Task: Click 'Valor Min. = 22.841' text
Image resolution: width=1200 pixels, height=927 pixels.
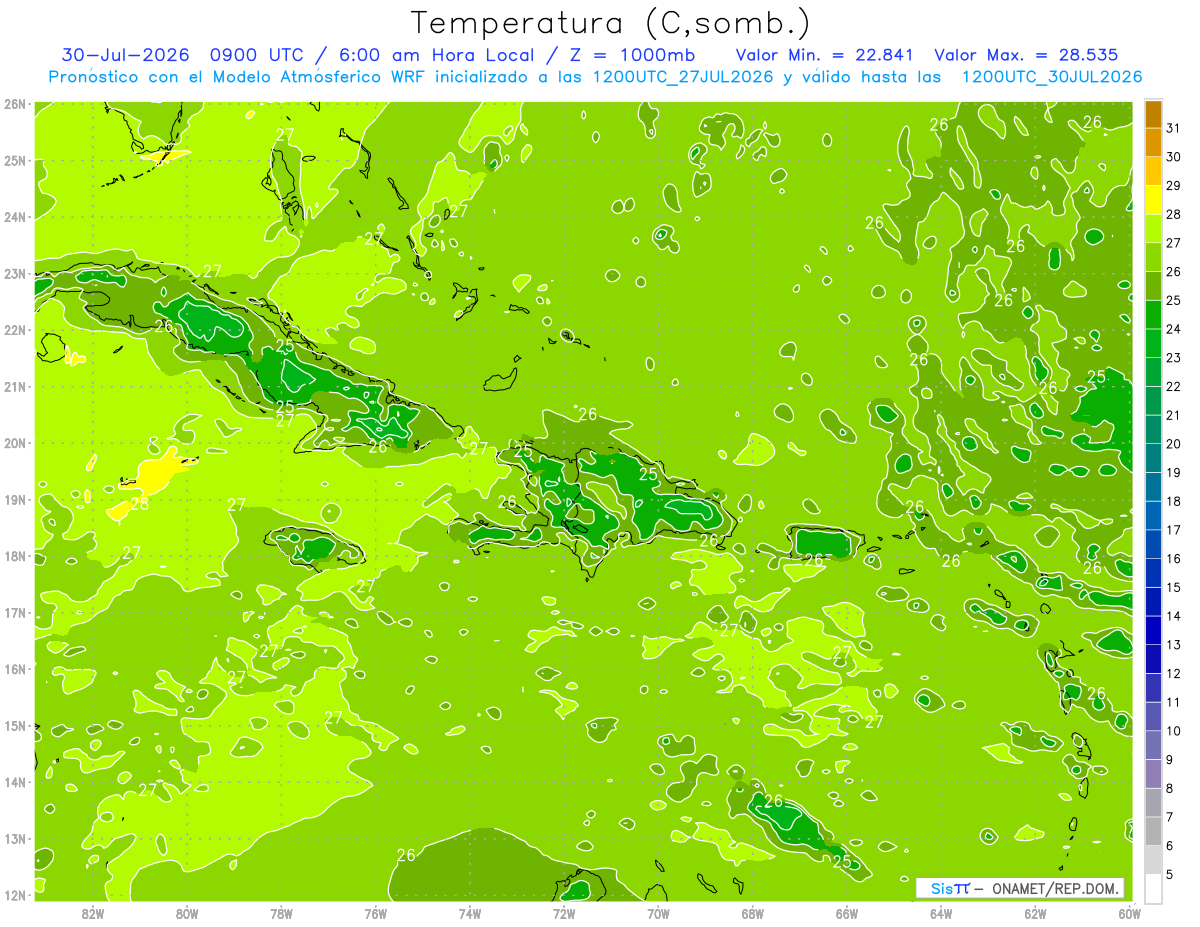Action: pyautogui.click(x=826, y=55)
